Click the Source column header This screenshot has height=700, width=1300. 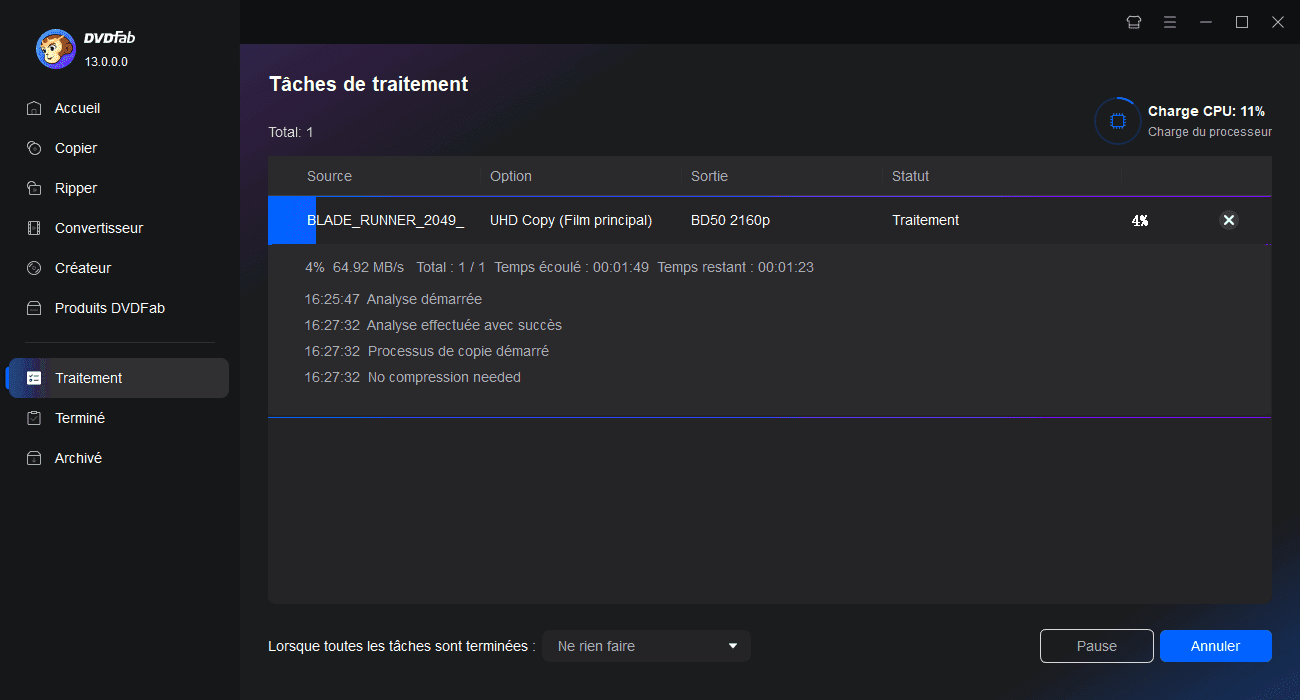(329, 176)
